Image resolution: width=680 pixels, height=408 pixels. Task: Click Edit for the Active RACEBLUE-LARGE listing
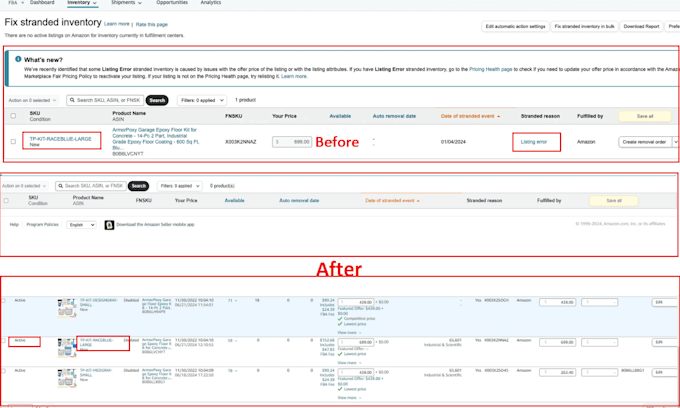(664, 343)
